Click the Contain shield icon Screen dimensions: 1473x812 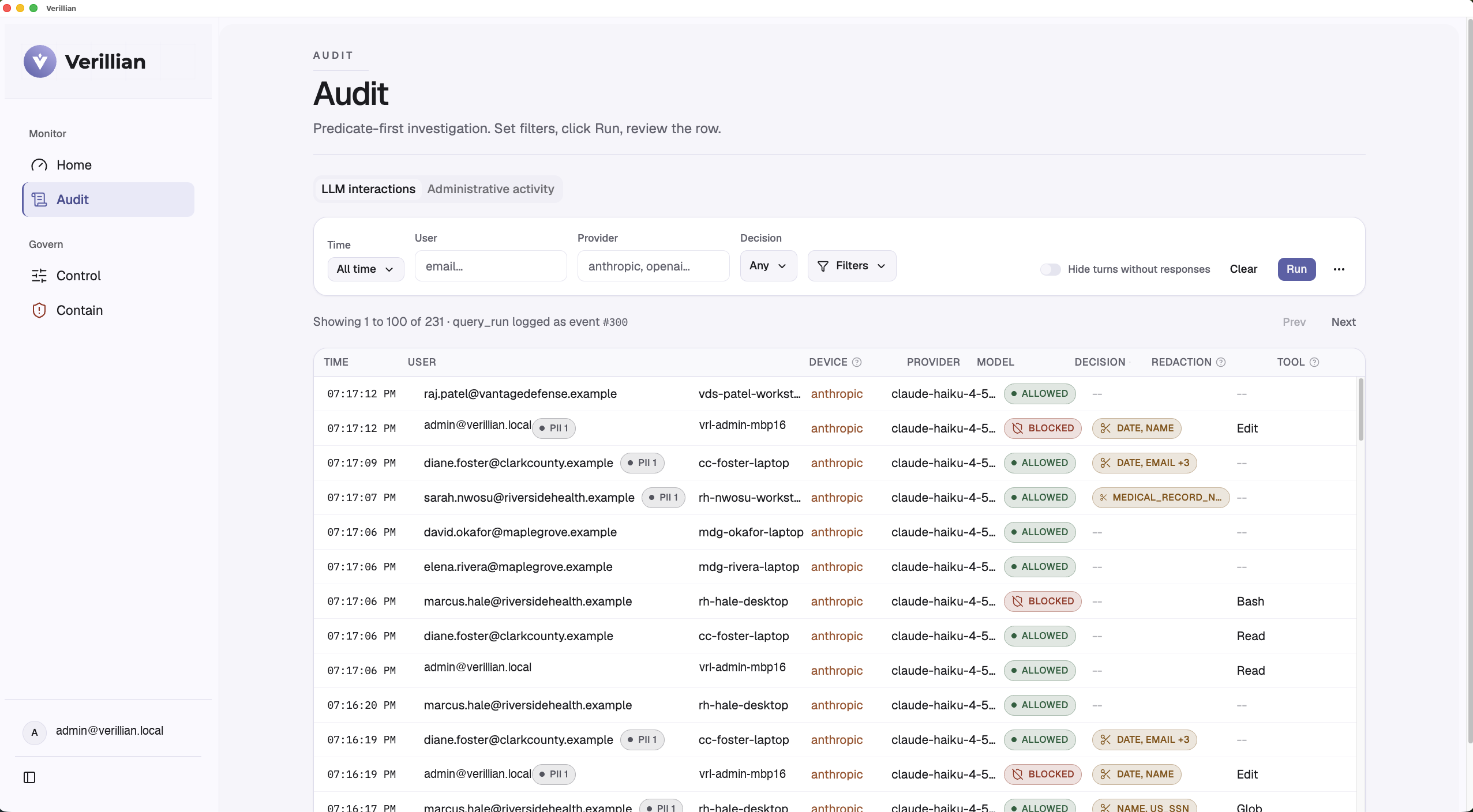39,310
